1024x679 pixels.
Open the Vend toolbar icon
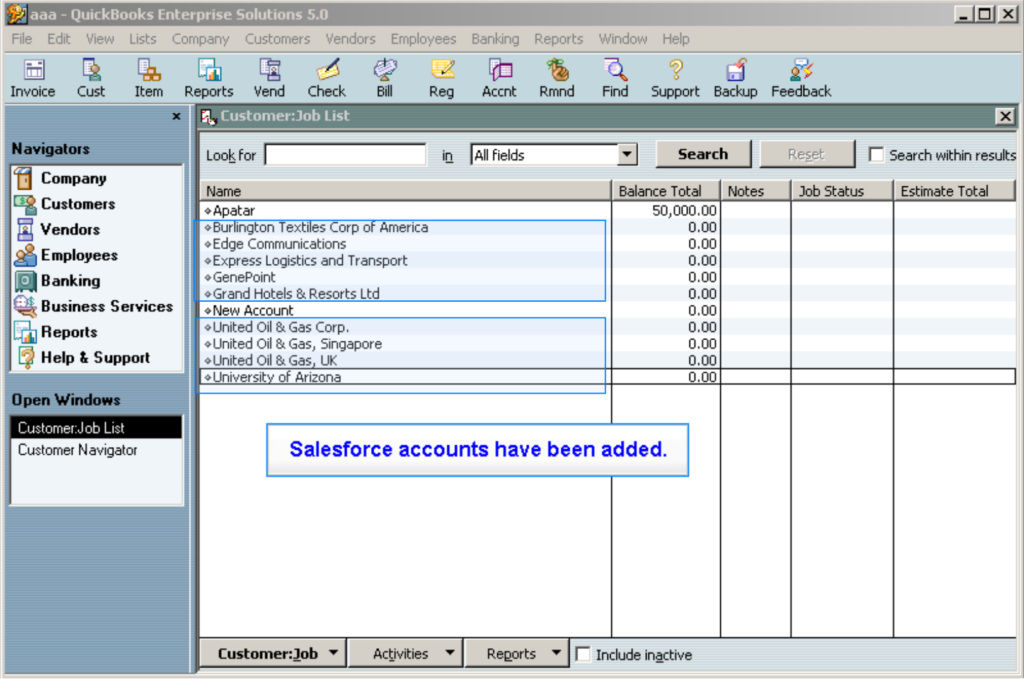pos(269,78)
